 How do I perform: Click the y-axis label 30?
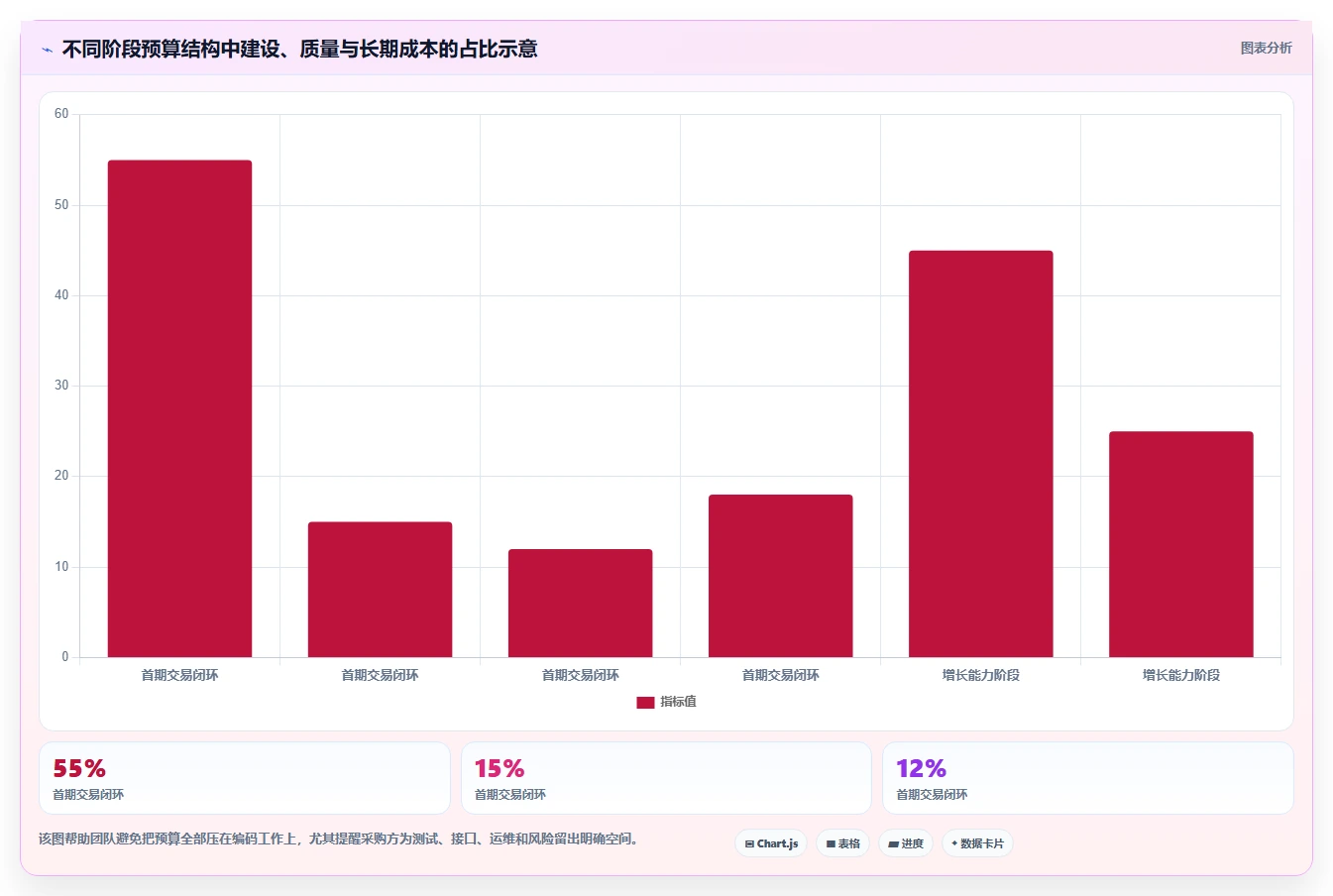coord(61,386)
